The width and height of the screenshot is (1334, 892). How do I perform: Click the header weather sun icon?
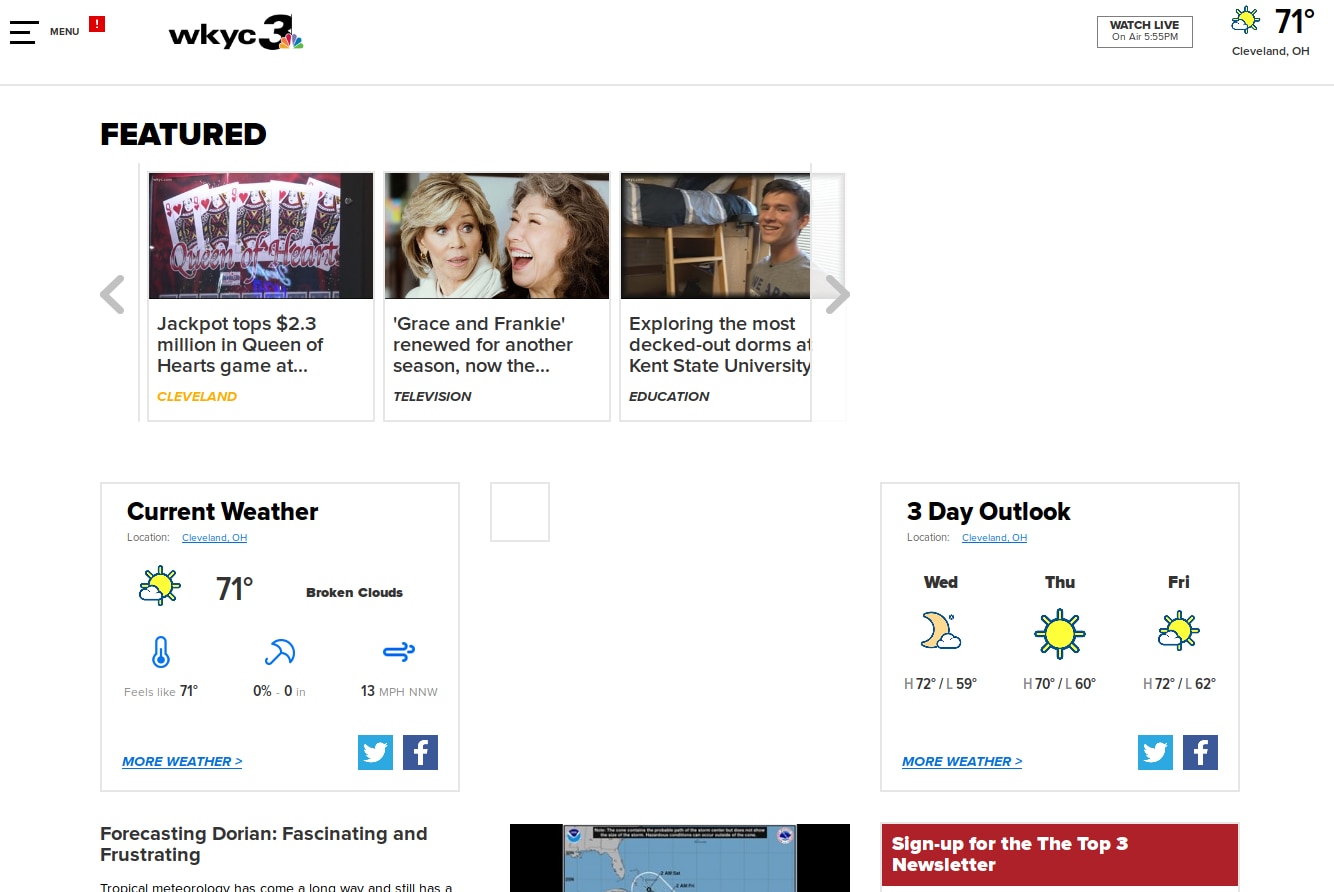[x=1246, y=20]
